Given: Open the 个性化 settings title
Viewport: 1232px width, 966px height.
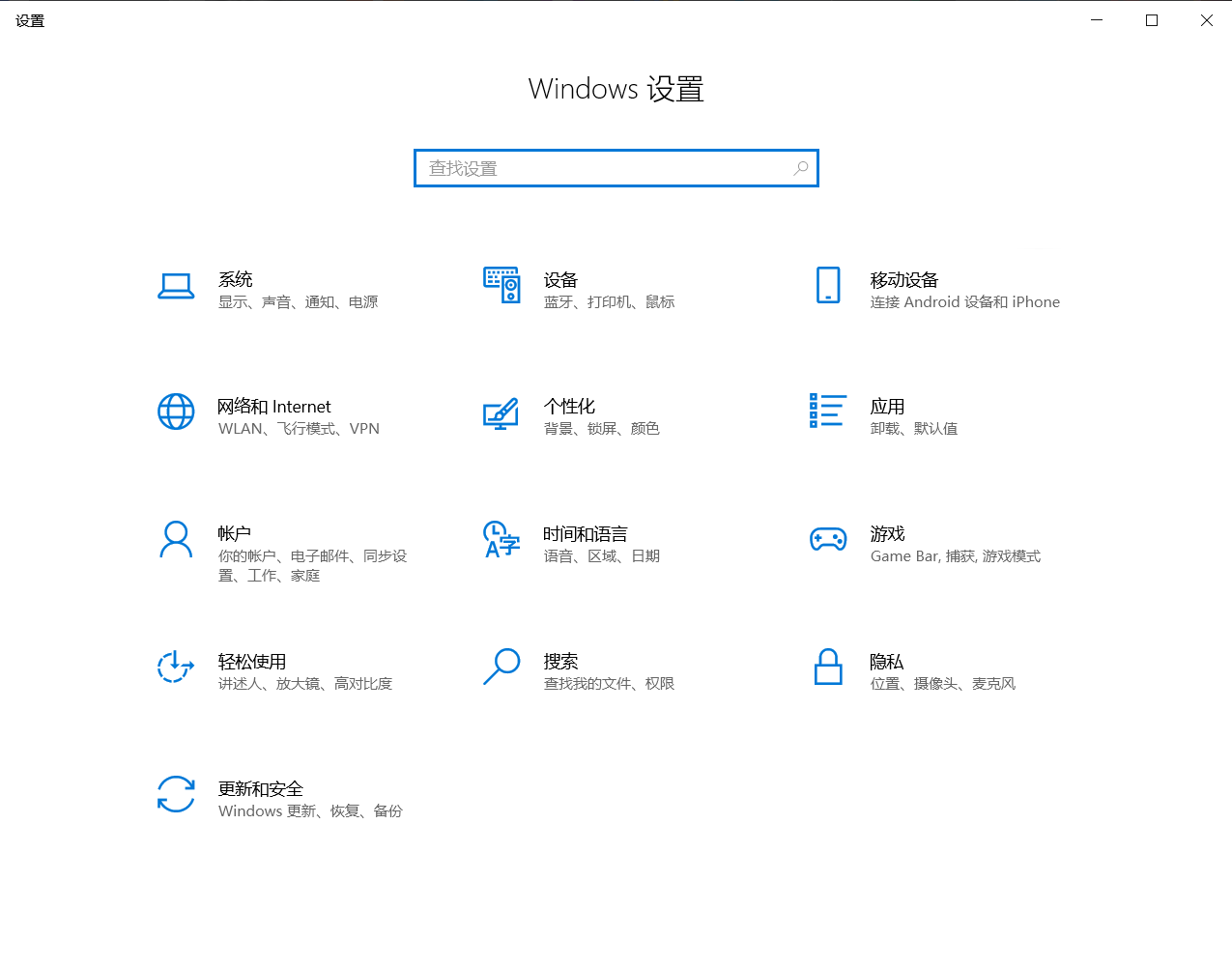Looking at the screenshot, I should (x=569, y=406).
